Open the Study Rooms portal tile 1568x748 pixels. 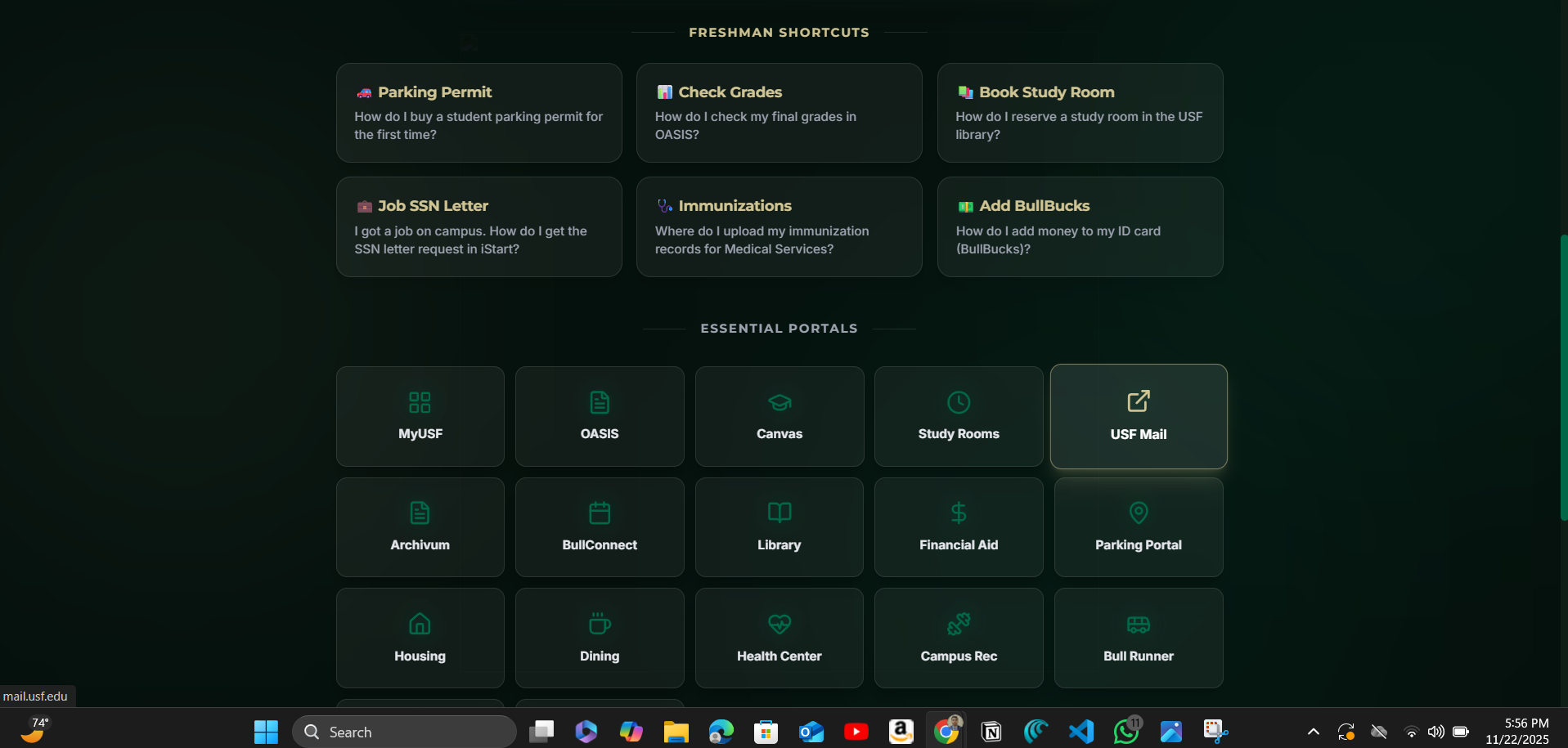coord(959,416)
